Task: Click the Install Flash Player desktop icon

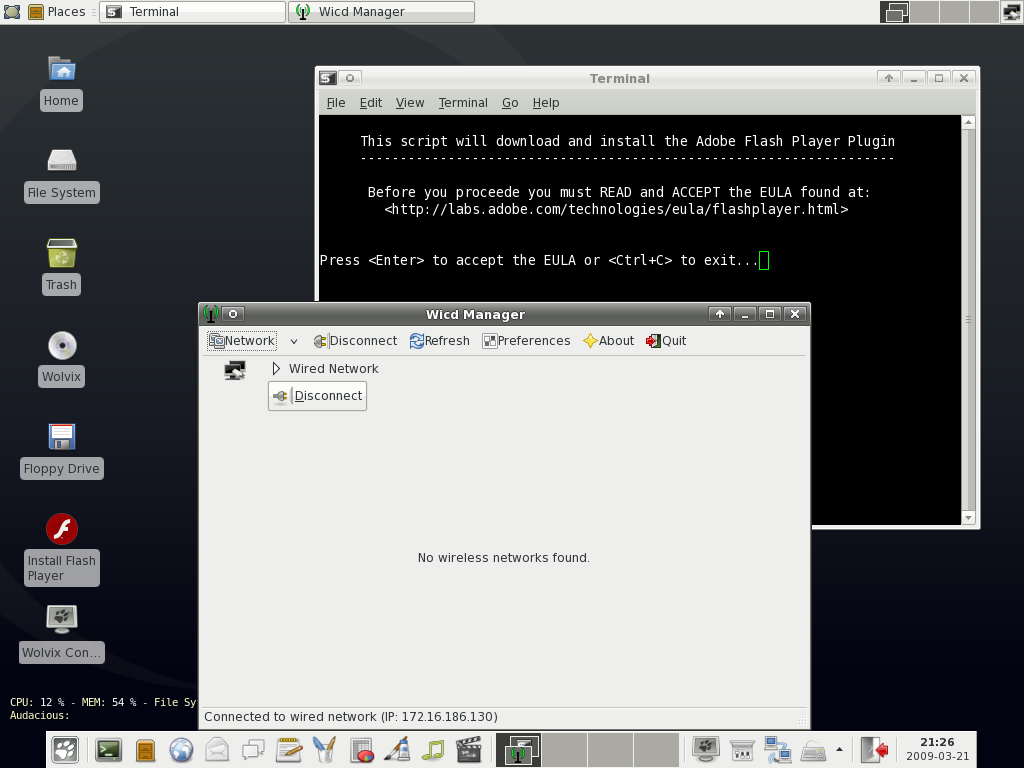Action: (x=61, y=549)
